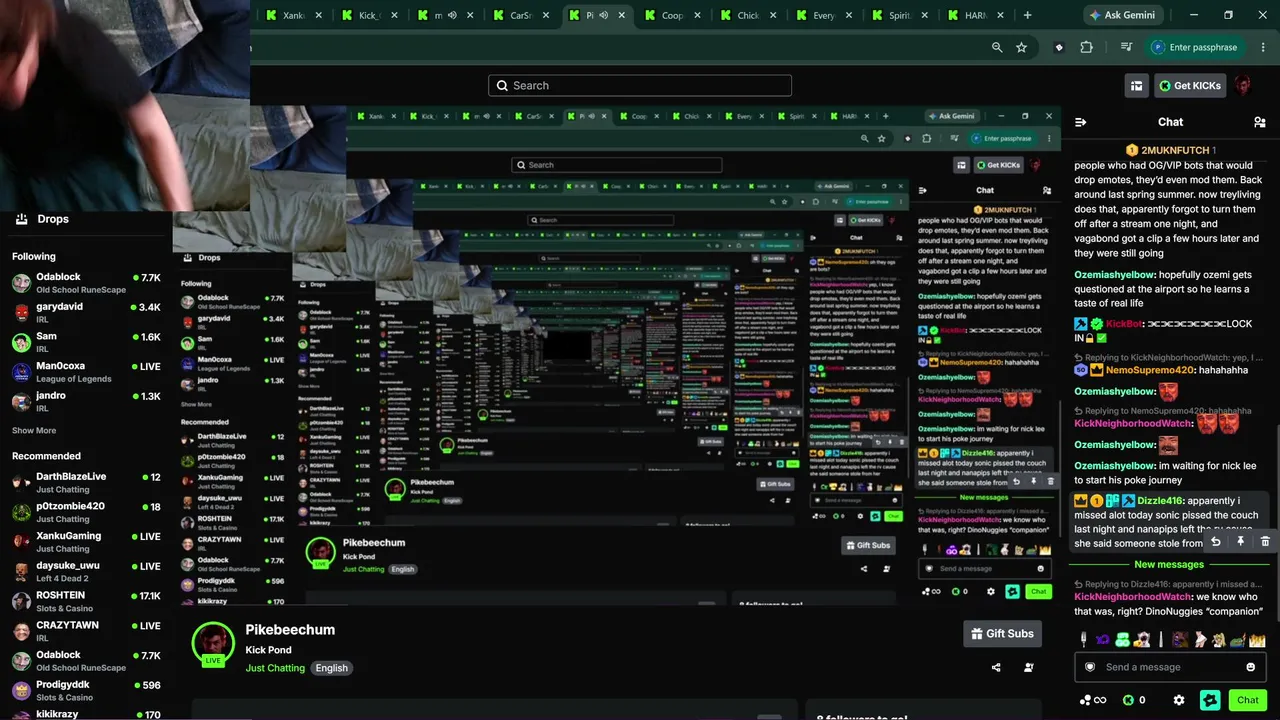This screenshot has width=1280, height=720.
Task: Bookmark this page with the star icon
Action: pos(1021,47)
